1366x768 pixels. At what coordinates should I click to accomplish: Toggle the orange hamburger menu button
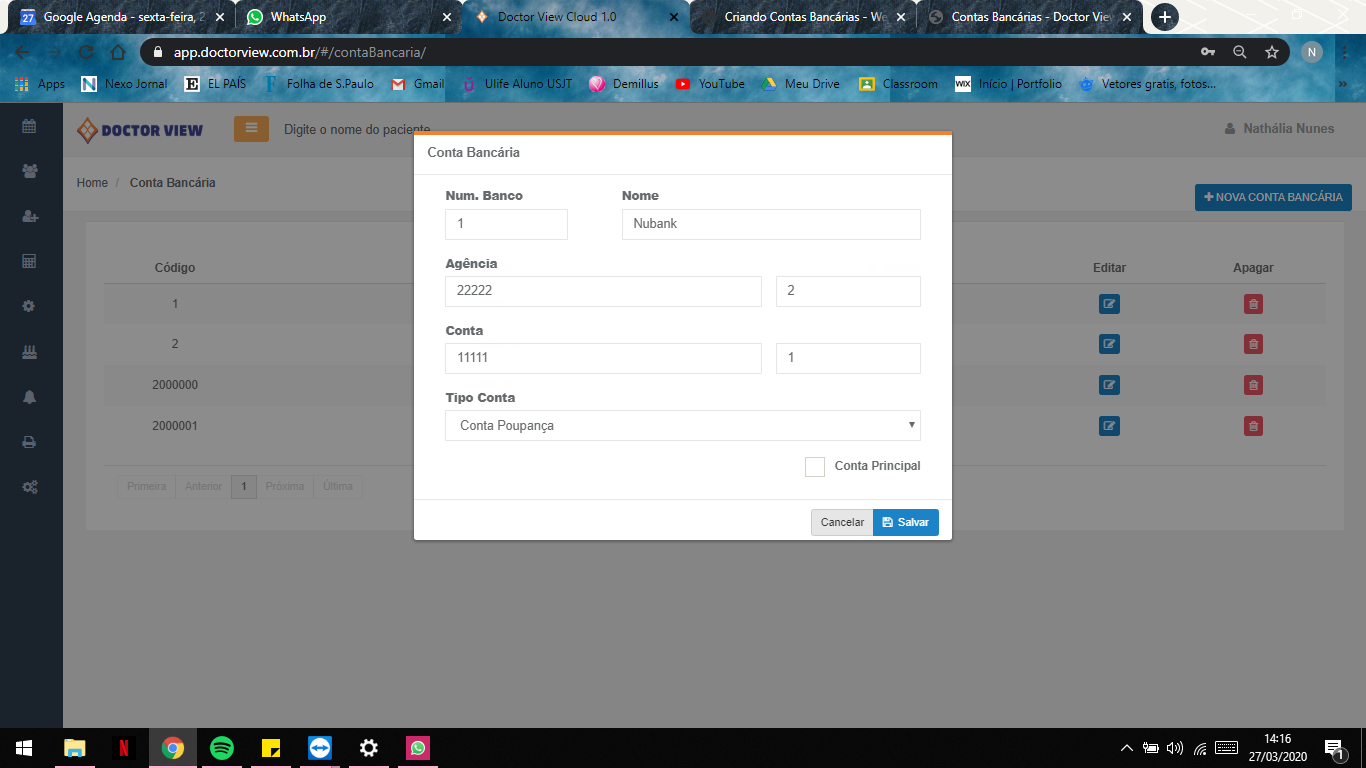(251, 129)
